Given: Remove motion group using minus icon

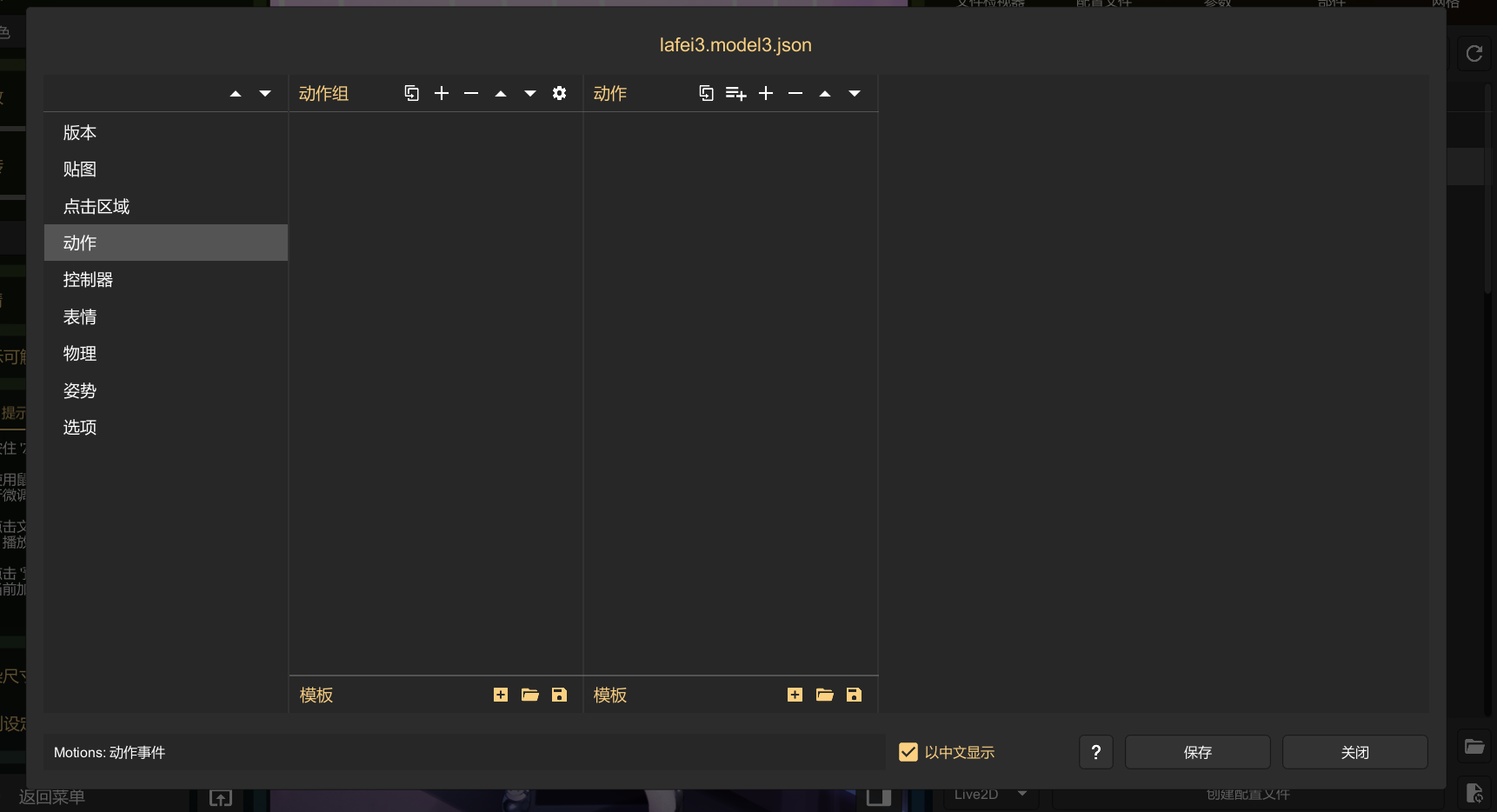Looking at the screenshot, I should coord(471,93).
